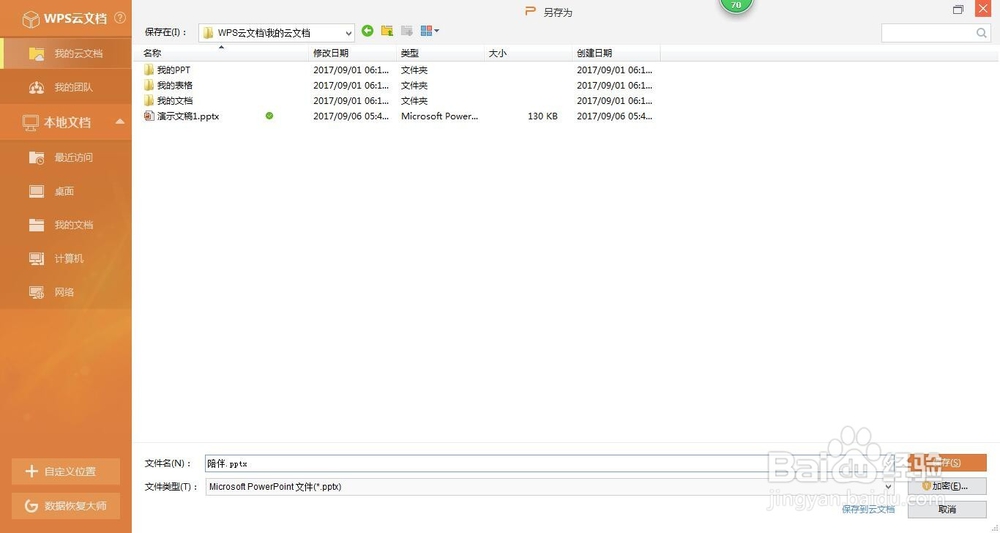The height and width of the screenshot is (533, 1000).
Task: Click the go-up-one-folder icon
Action: coord(386,31)
